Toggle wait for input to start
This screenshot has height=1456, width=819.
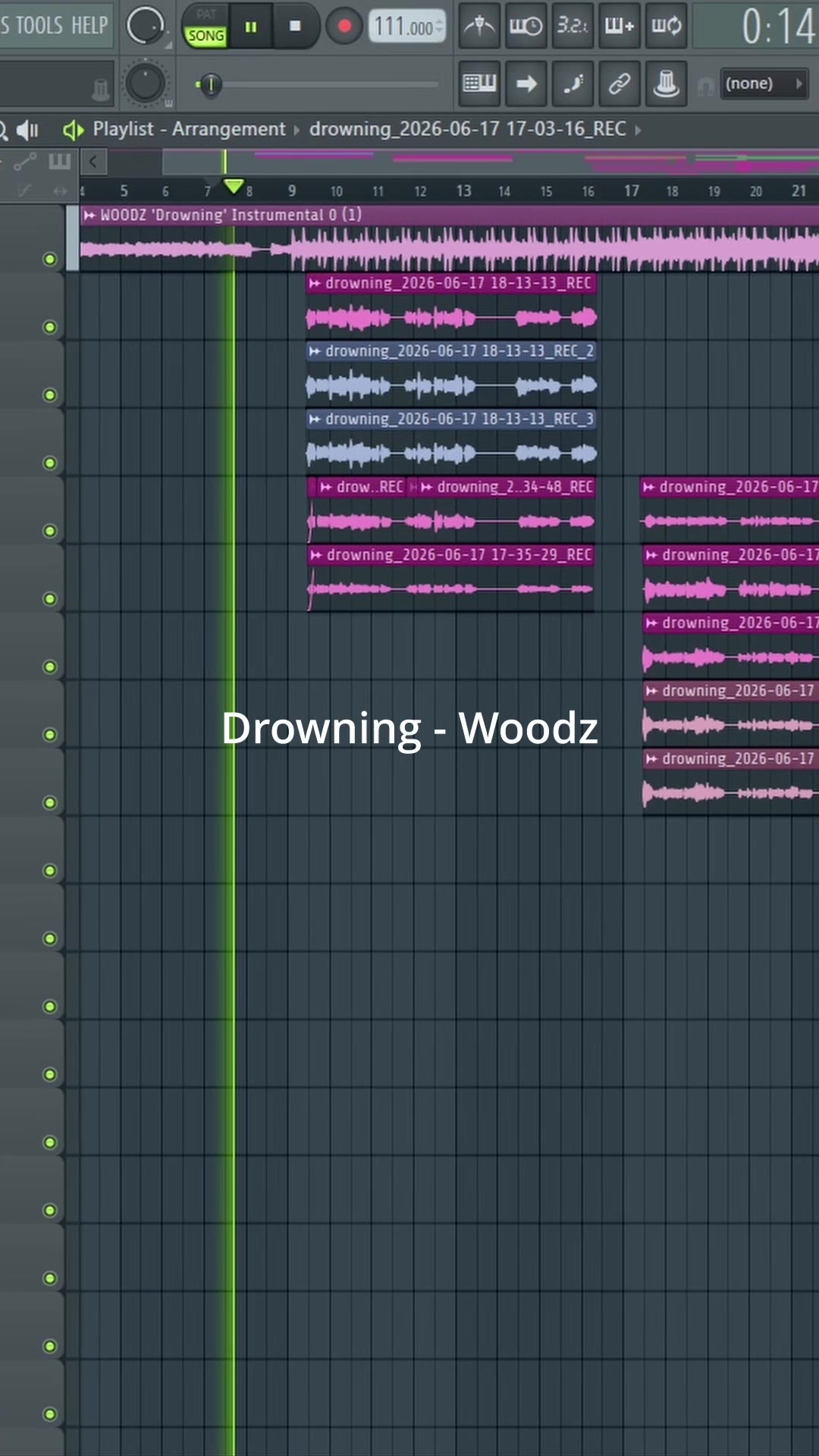[526, 26]
